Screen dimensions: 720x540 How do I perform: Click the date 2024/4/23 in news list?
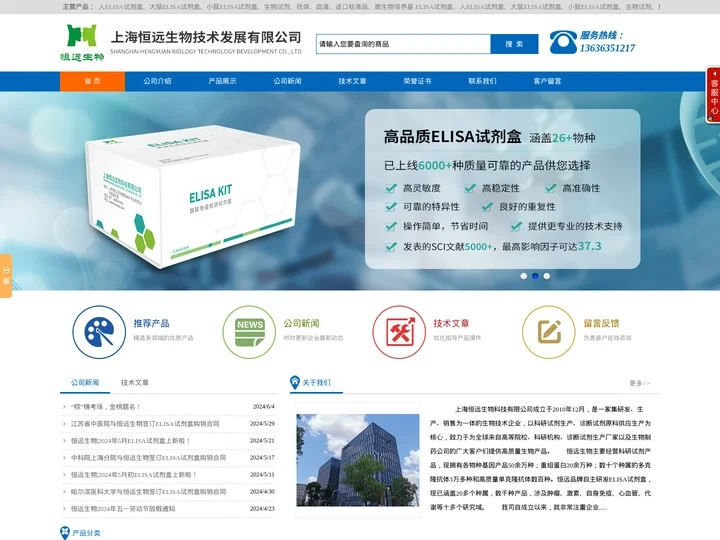point(262,509)
